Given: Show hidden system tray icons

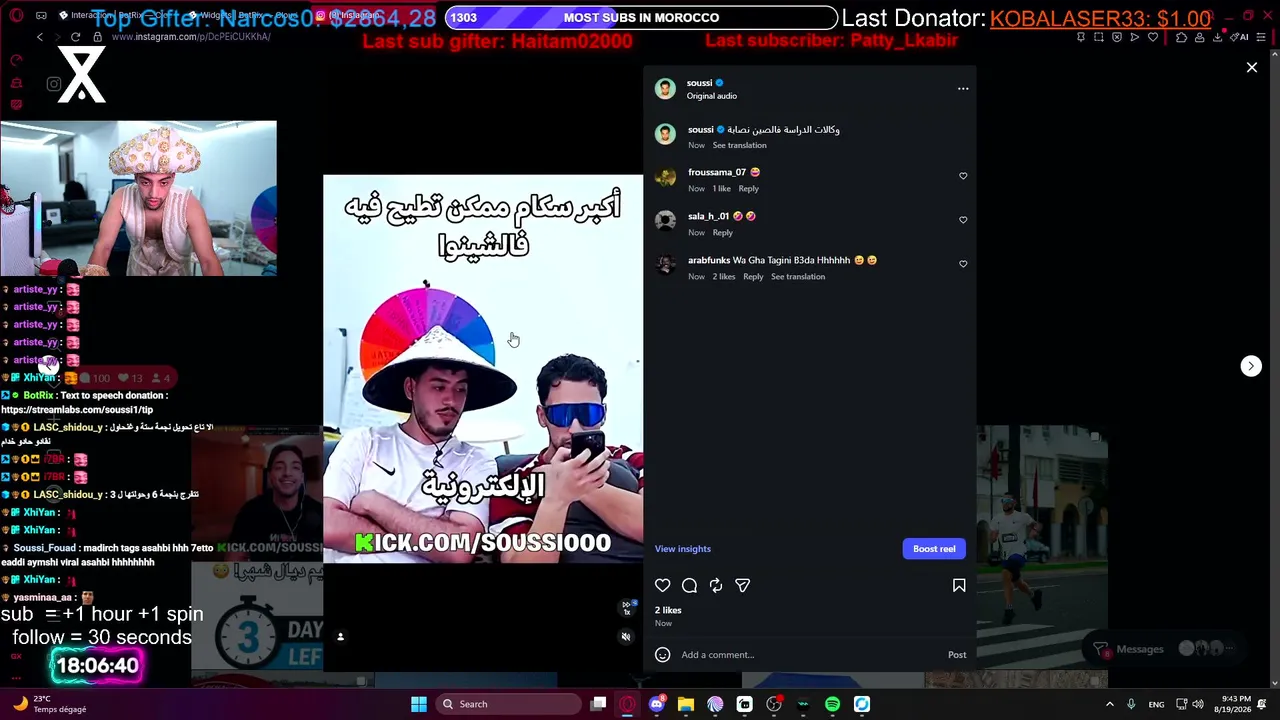Looking at the screenshot, I should click(1110, 704).
